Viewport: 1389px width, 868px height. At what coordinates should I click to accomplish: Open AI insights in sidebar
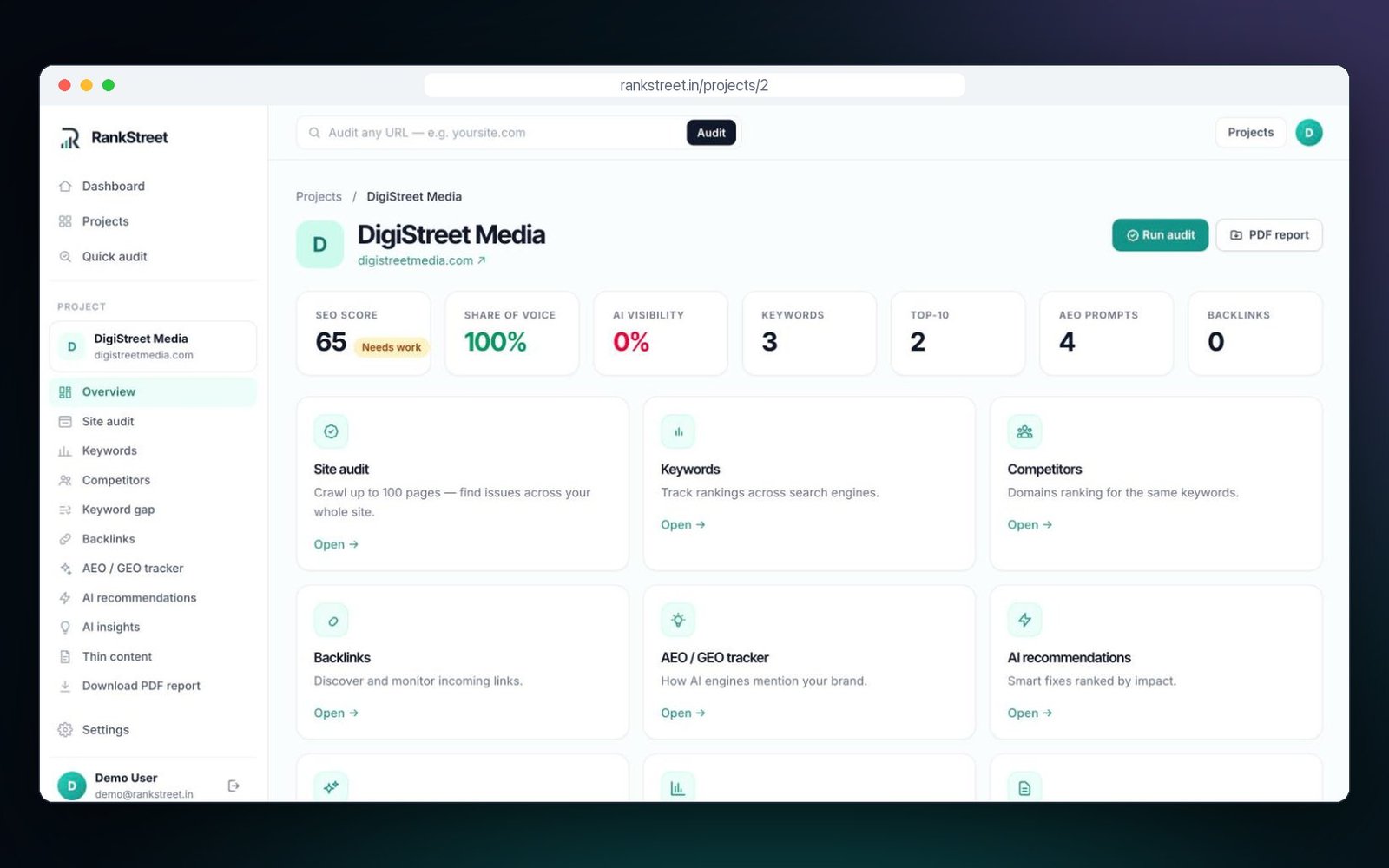tap(153, 628)
